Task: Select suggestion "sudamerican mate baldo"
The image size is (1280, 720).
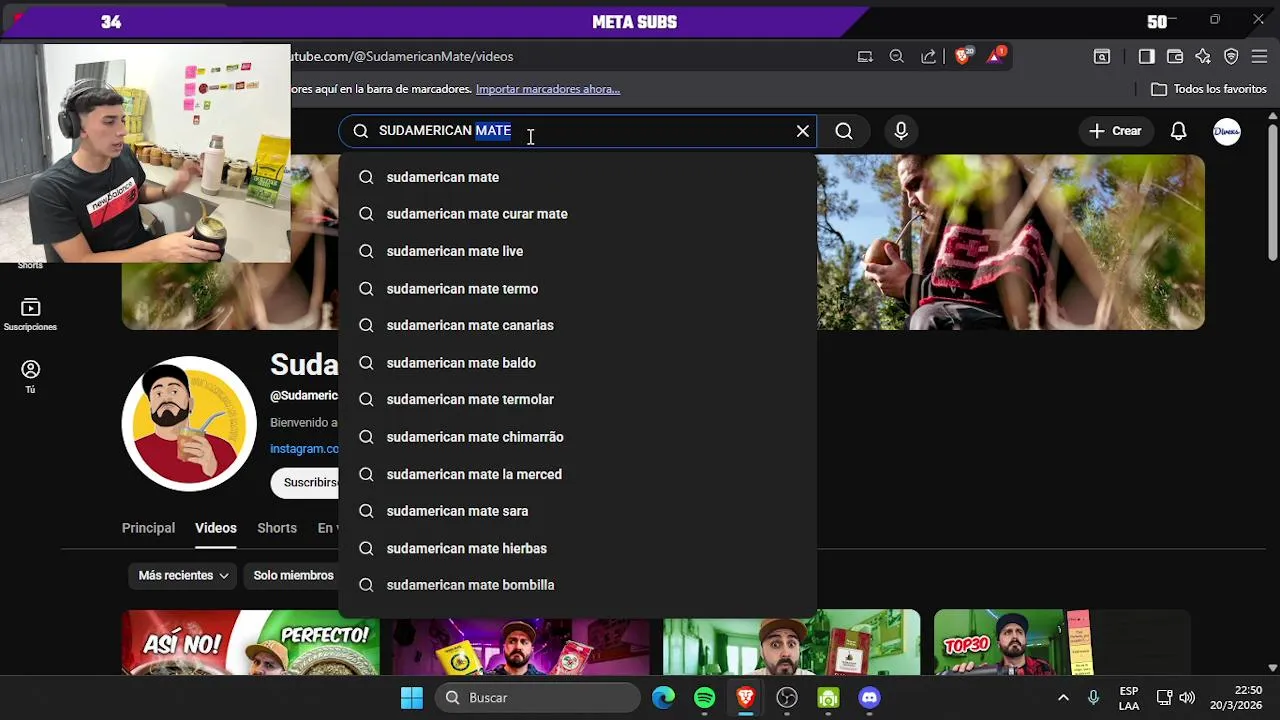Action: pyautogui.click(x=577, y=363)
